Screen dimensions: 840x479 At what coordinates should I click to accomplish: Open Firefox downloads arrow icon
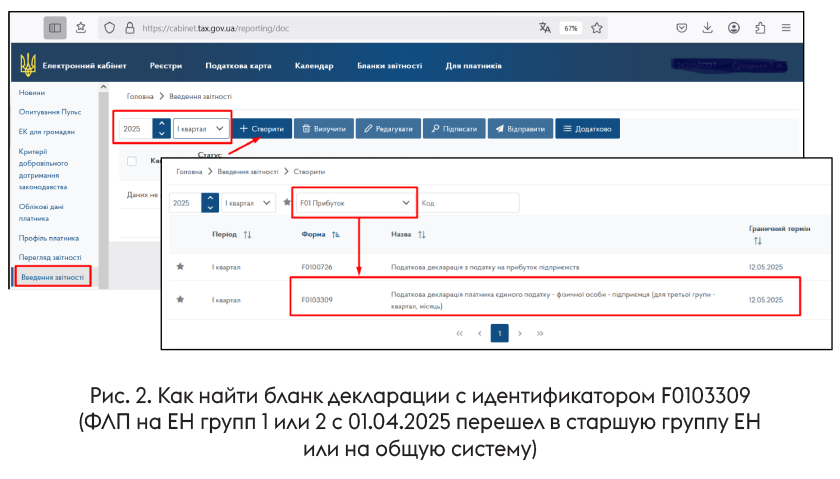(708, 28)
